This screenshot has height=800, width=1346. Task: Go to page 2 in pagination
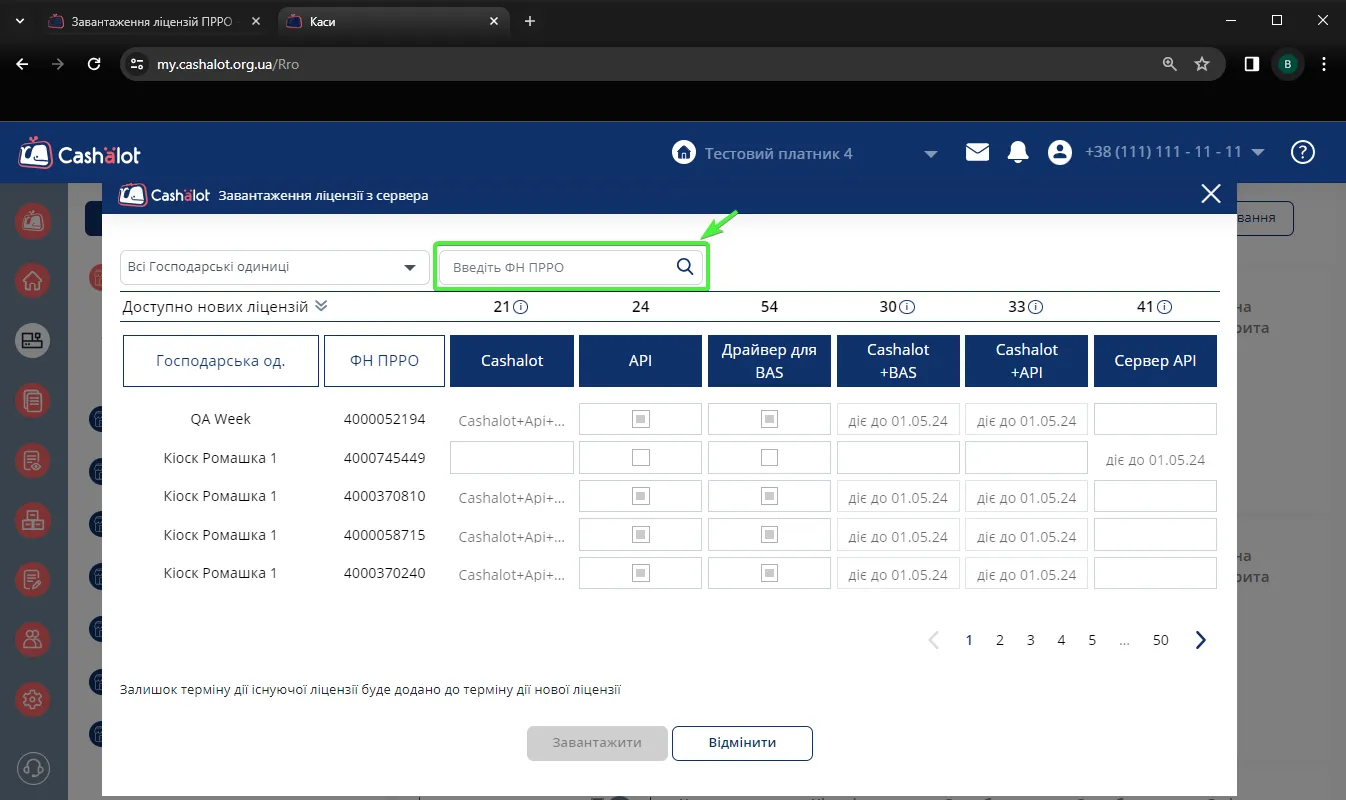coord(1000,640)
